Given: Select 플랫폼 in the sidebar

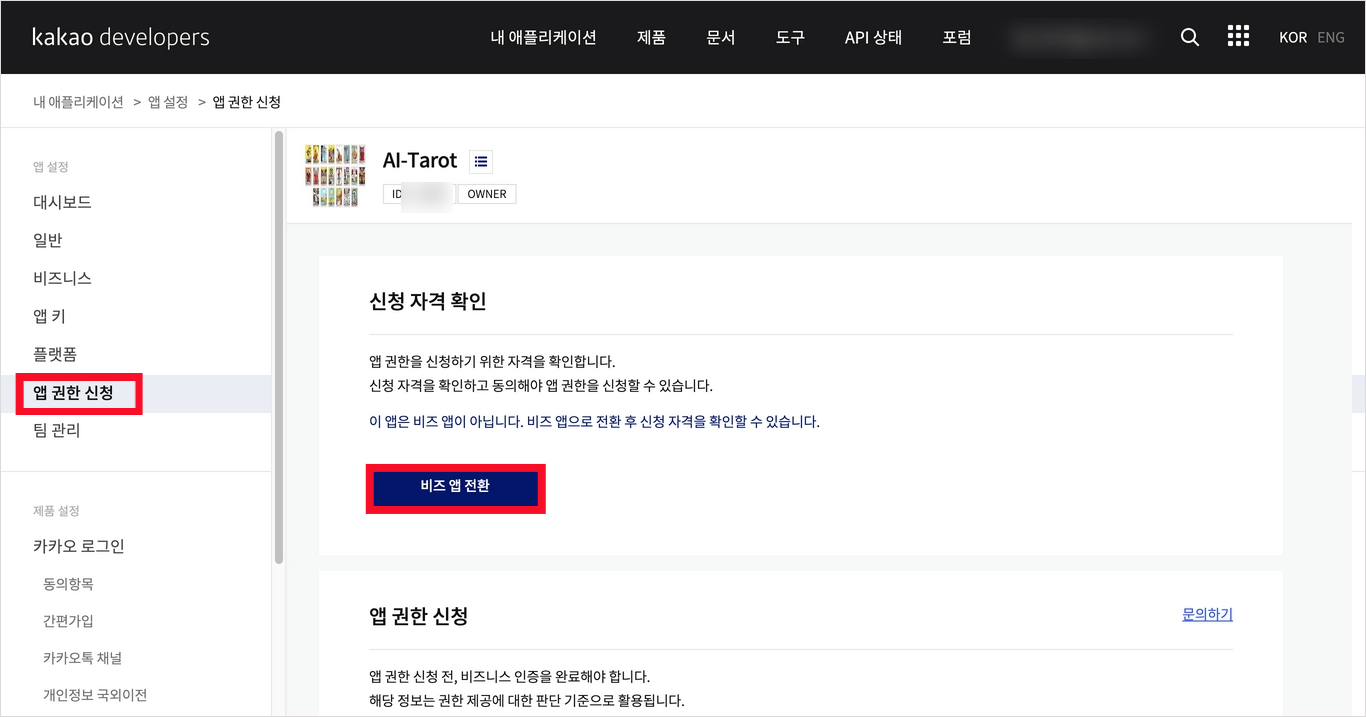Looking at the screenshot, I should (55, 354).
